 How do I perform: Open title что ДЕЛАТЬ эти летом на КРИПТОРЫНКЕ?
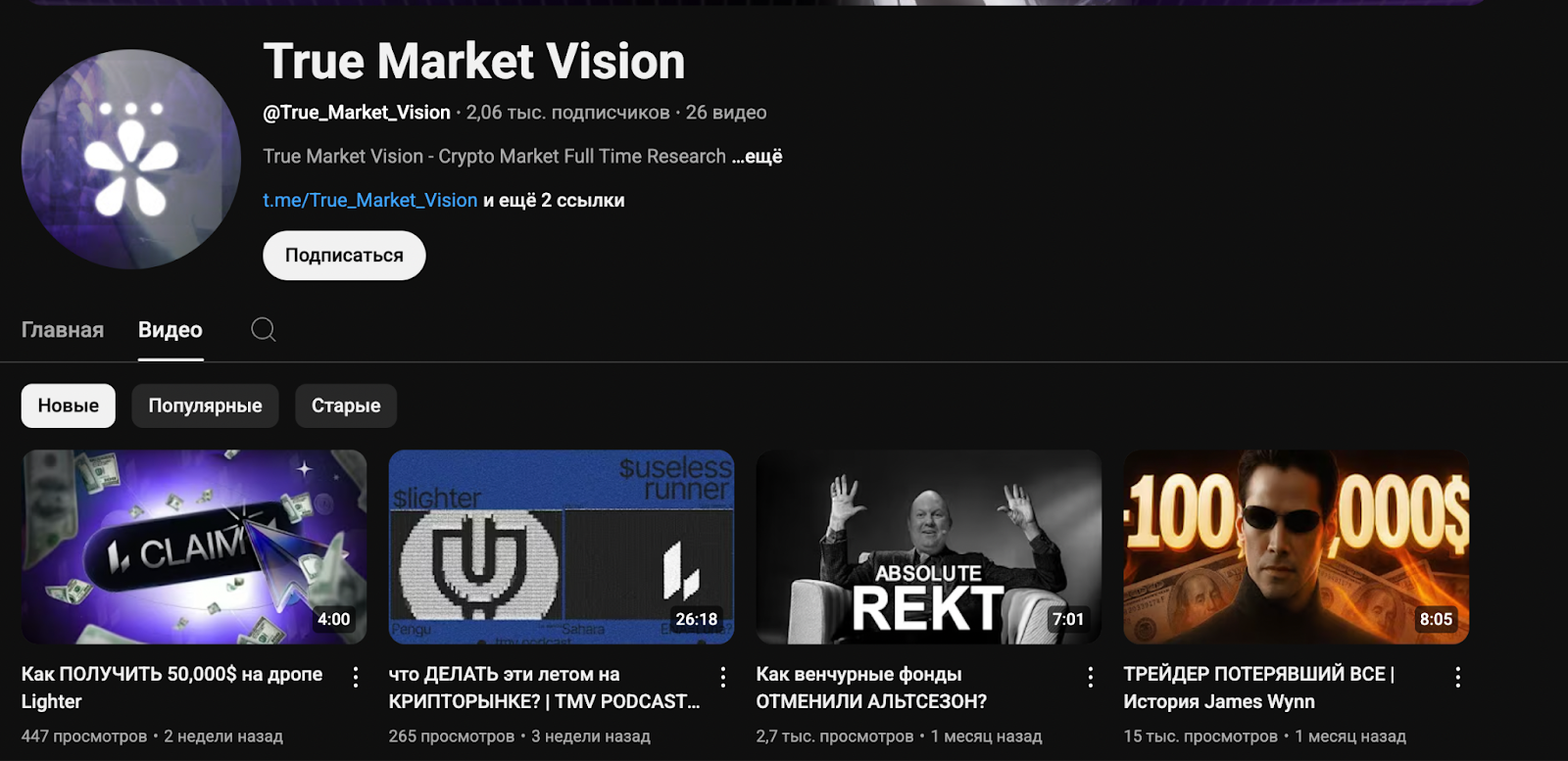click(x=545, y=688)
